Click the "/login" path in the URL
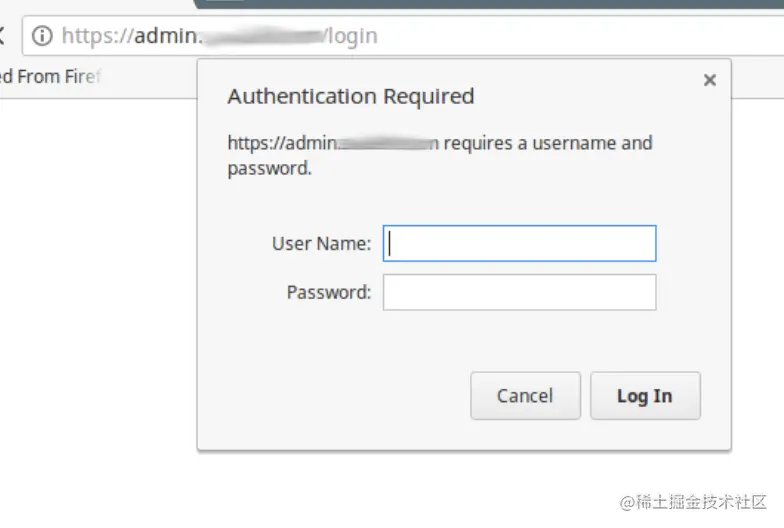Viewport: 784px width, 528px height. click(350, 37)
